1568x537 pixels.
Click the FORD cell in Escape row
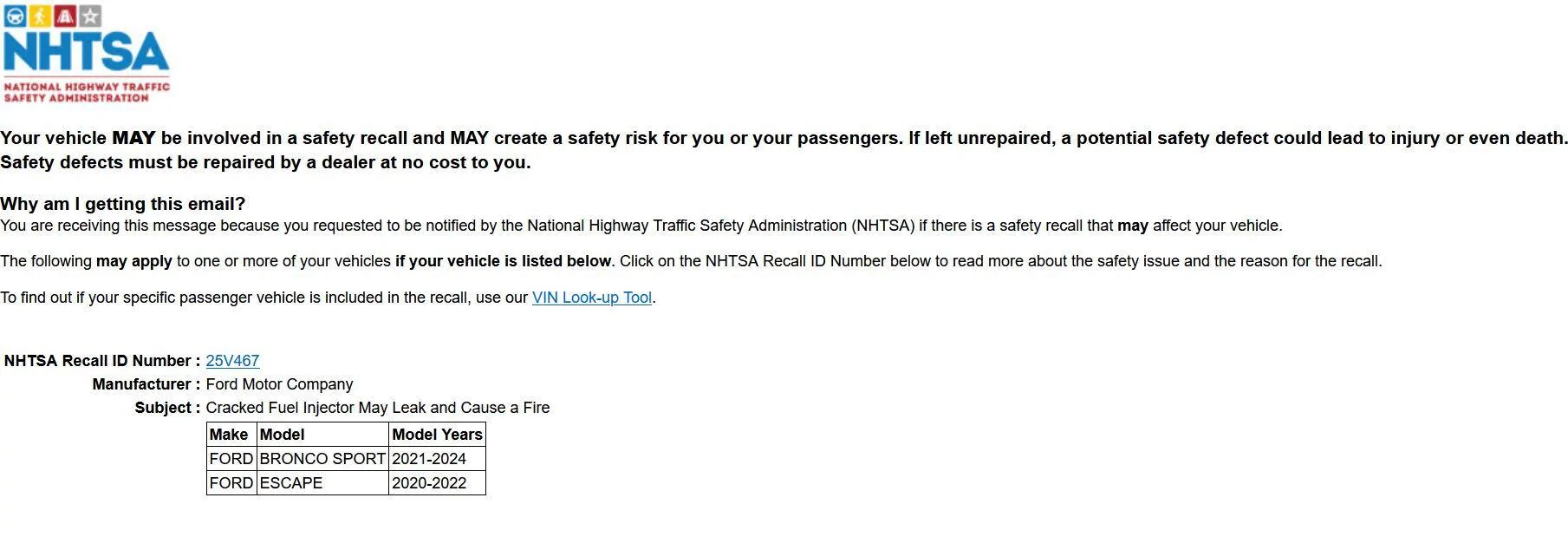pyautogui.click(x=231, y=483)
